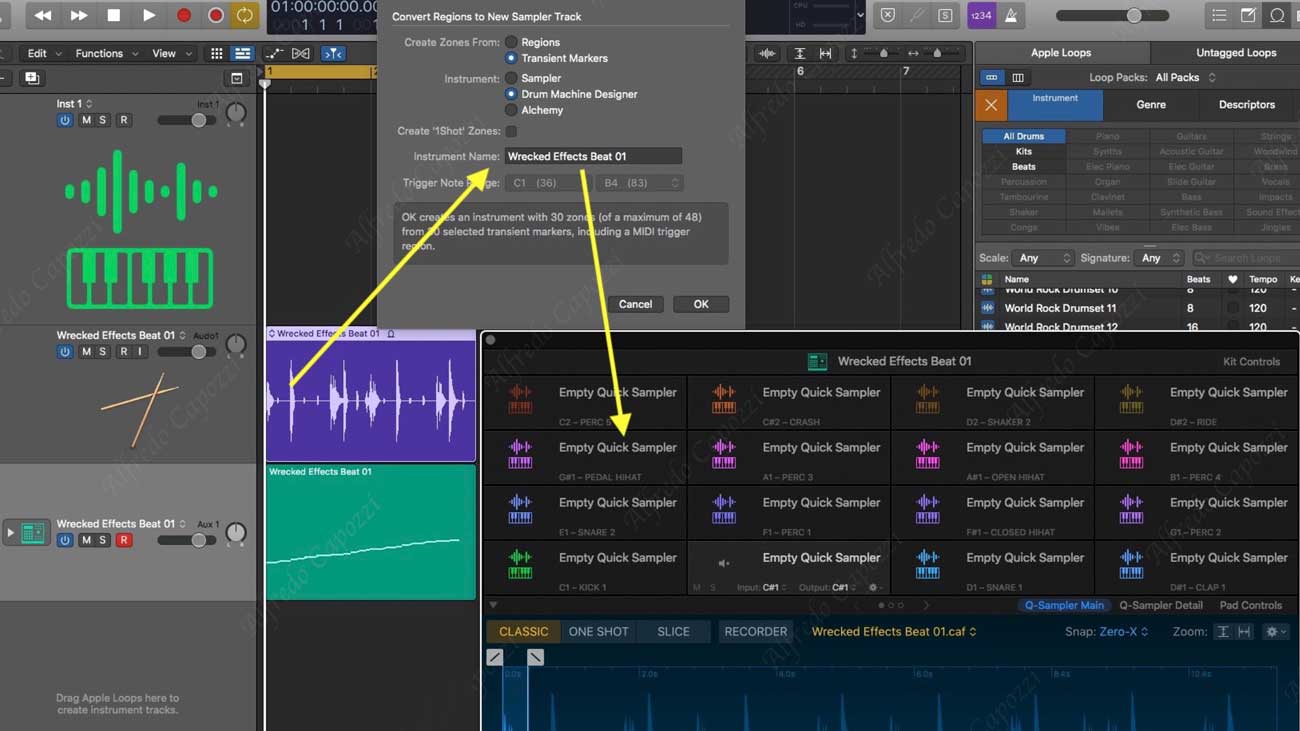Clear loop filters with orange X button

[990, 105]
